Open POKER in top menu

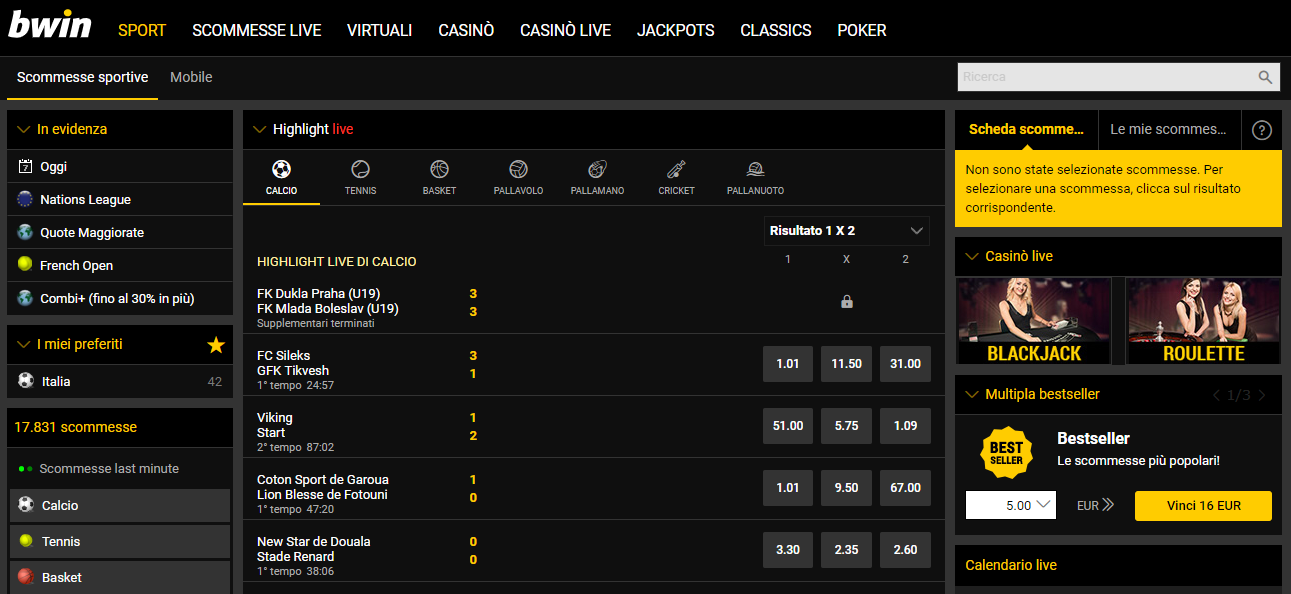tap(862, 30)
